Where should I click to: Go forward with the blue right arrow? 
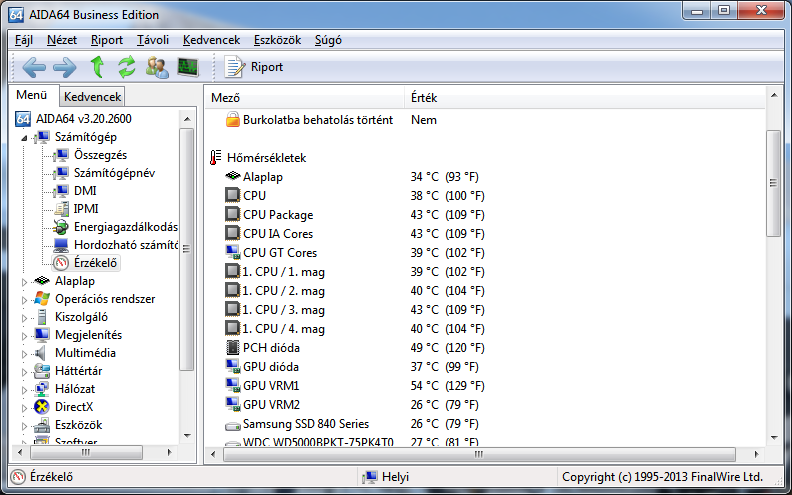[x=65, y=67]
